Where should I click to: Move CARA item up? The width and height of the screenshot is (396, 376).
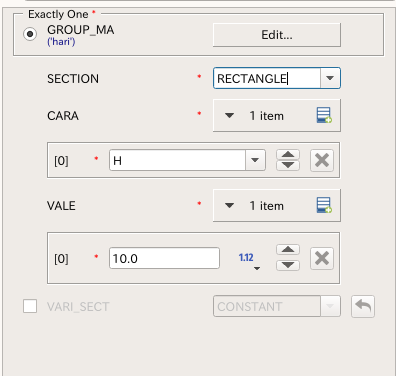[x=288, y=155]
